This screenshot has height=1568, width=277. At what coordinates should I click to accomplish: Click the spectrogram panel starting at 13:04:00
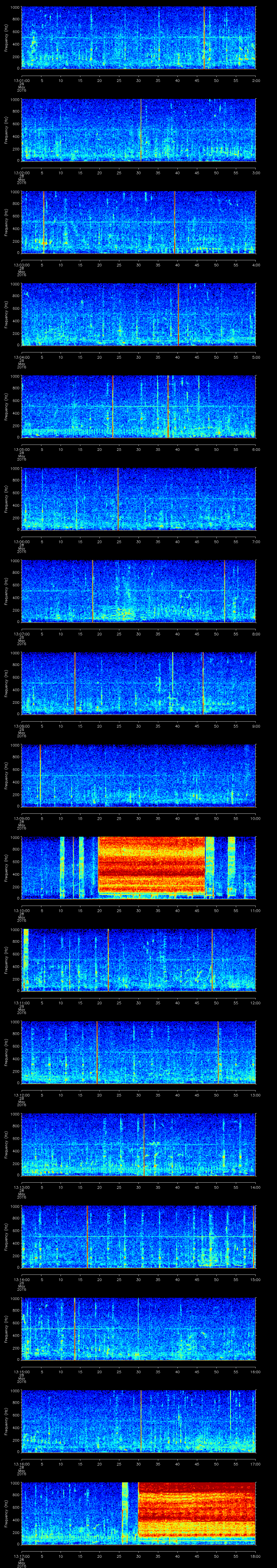coord(139,315)
